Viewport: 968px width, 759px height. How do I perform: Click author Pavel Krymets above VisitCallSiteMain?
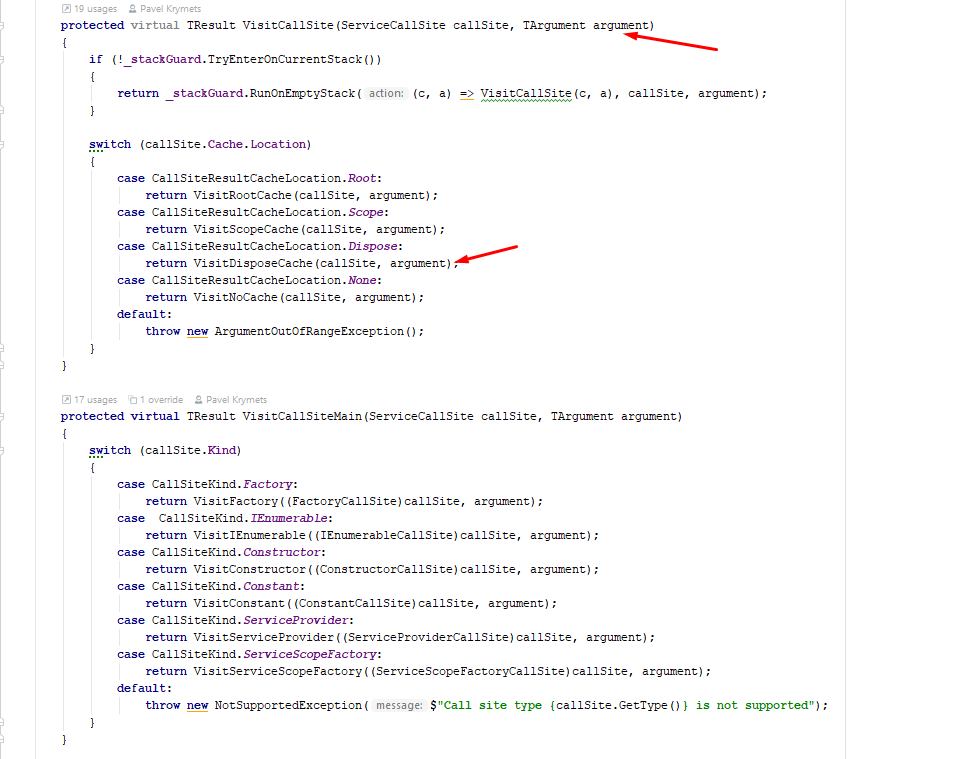(x=236, y=400)
